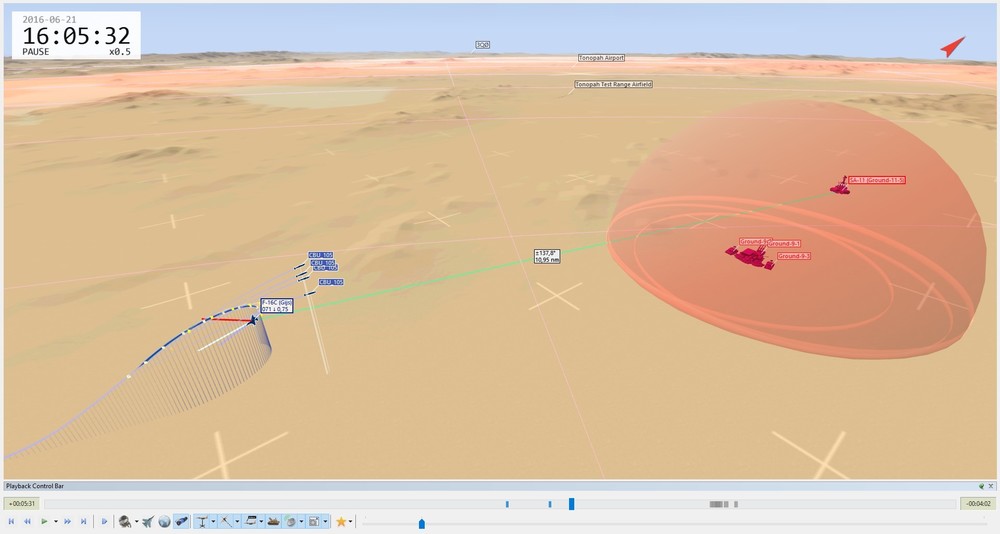
Task: Select the globe satellite view icon
Action: [x=164, y=522]
